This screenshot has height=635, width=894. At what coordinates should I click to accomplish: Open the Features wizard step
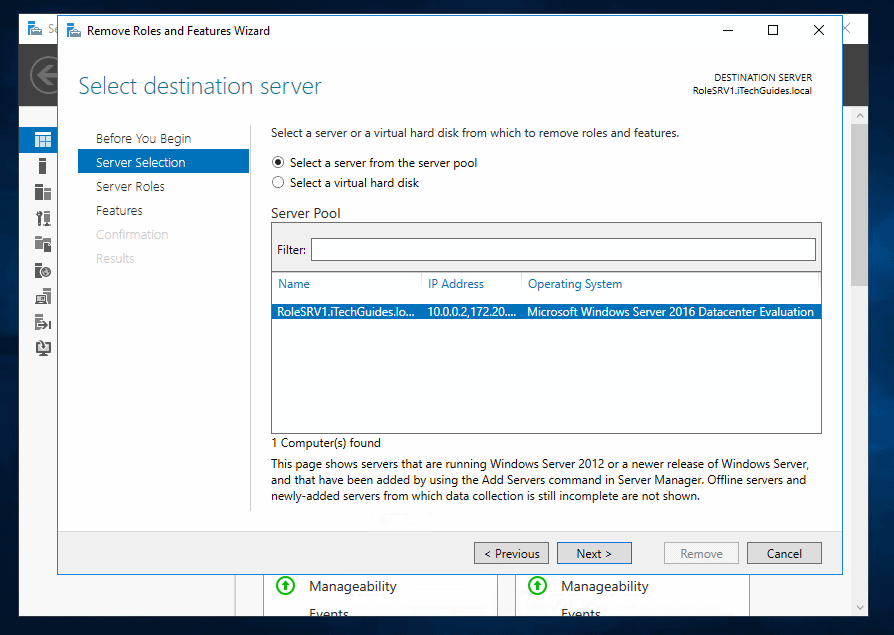pyautogui.click(x=119, y=210)
